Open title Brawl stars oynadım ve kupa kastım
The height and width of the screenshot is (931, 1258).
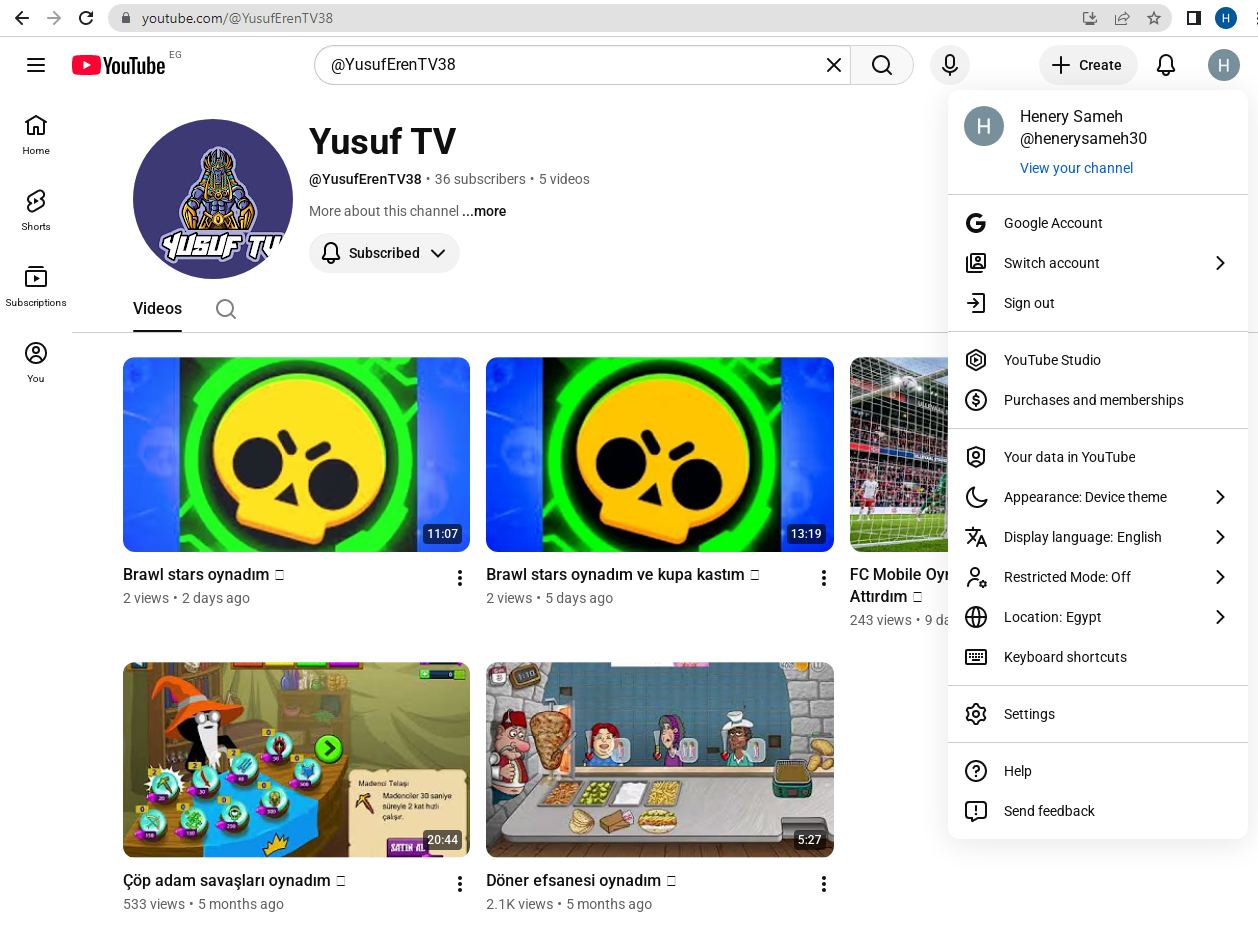coord(623,575)
